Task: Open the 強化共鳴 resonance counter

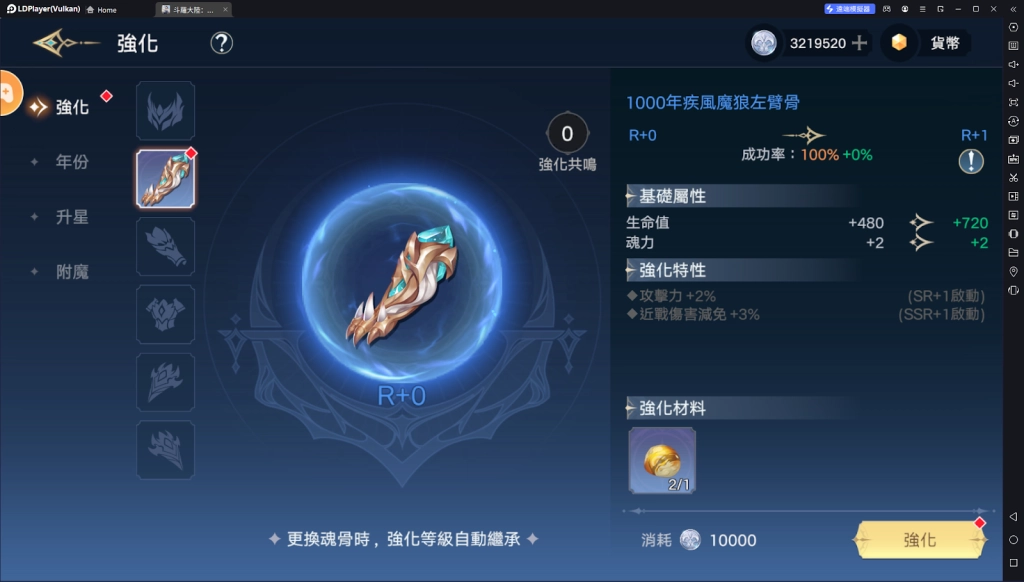Action: tap(567, 142)
